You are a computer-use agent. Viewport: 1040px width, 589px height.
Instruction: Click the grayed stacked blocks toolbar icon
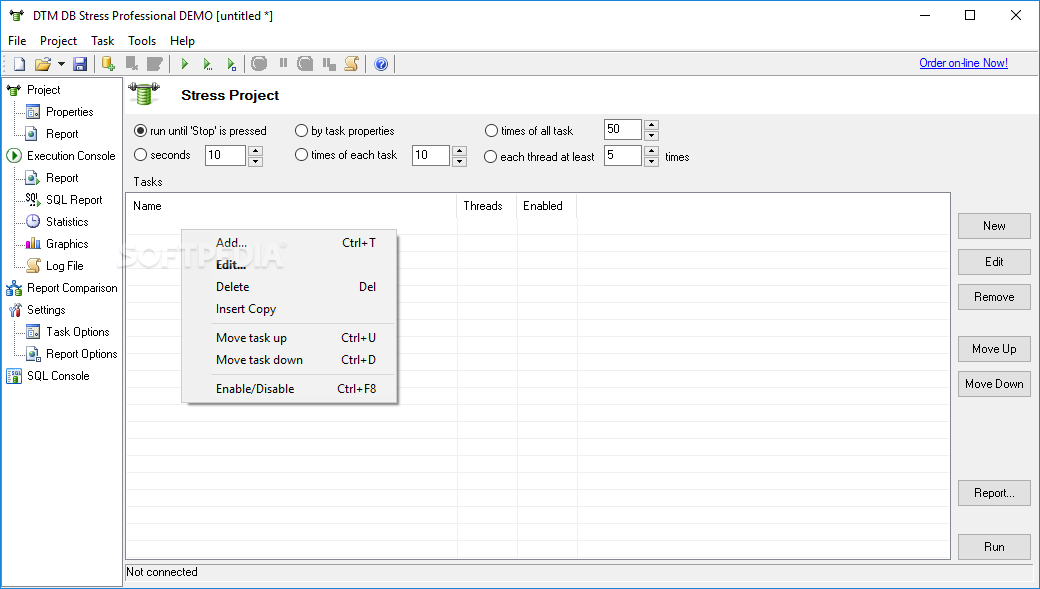(329, 64)
